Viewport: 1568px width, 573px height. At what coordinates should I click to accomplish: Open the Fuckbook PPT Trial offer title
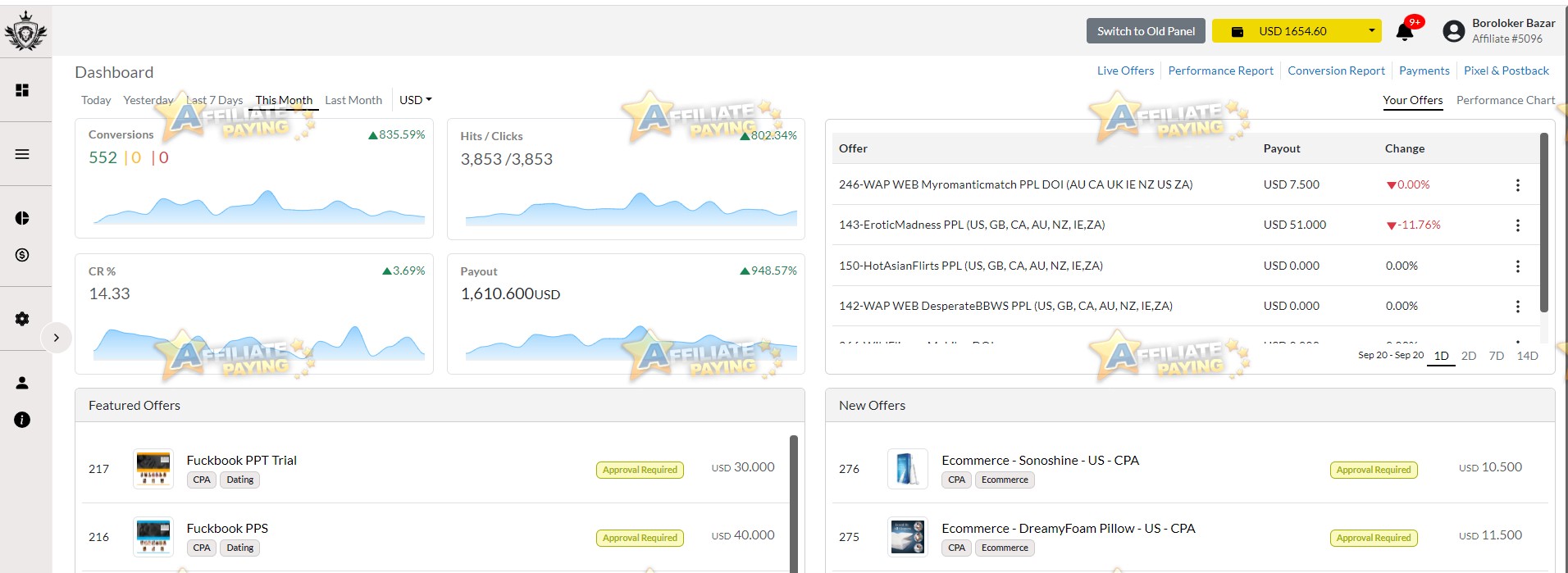[x=242, y=460]
